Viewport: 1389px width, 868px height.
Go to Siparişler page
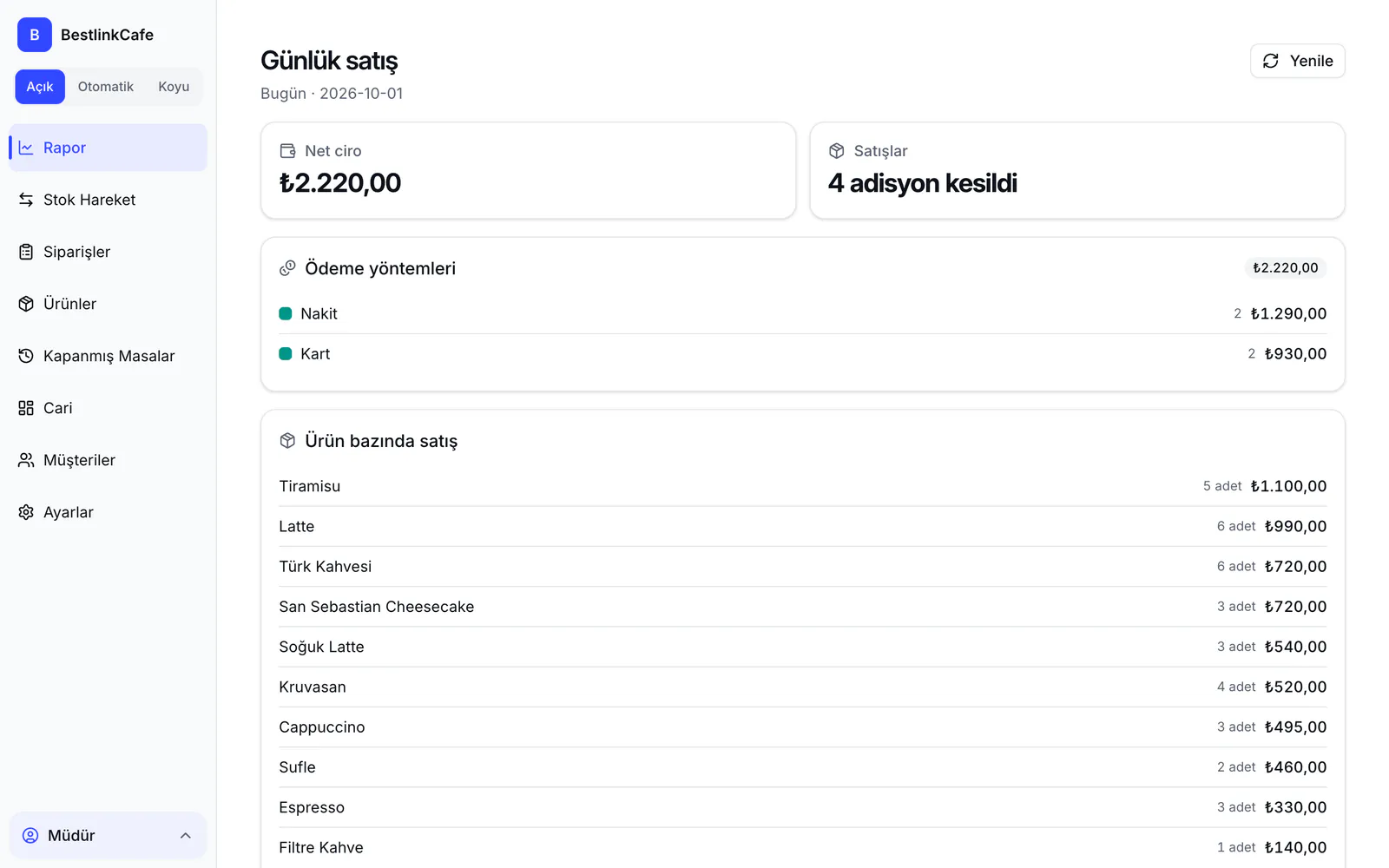pyautogui.click(x=108, y=252)
